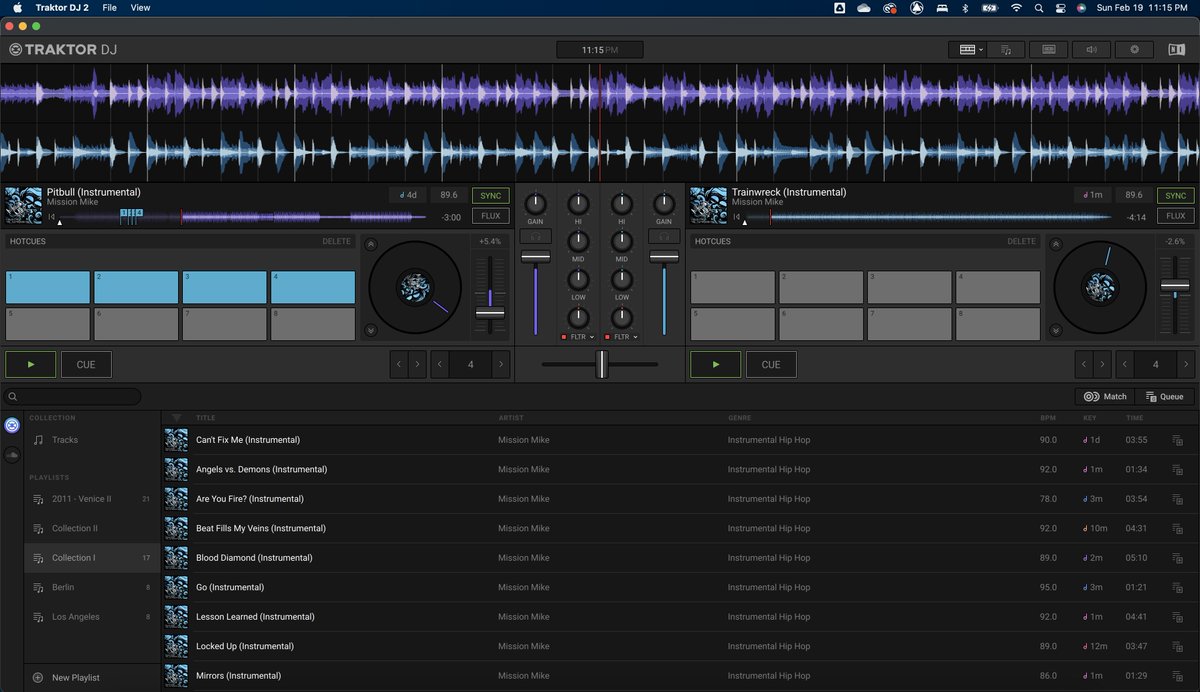
Task: Click the audio speaker toolbar icon
Action: (x=1091, y=49)
